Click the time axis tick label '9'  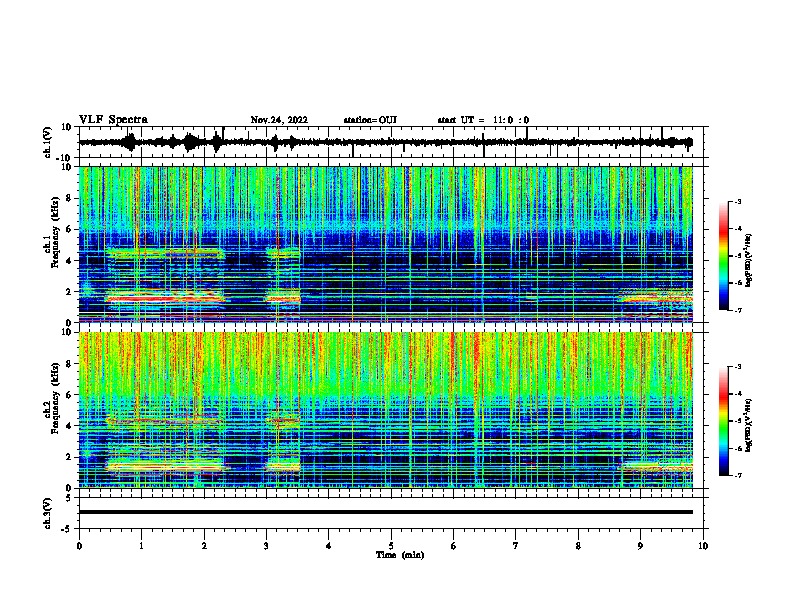(640, 545)
